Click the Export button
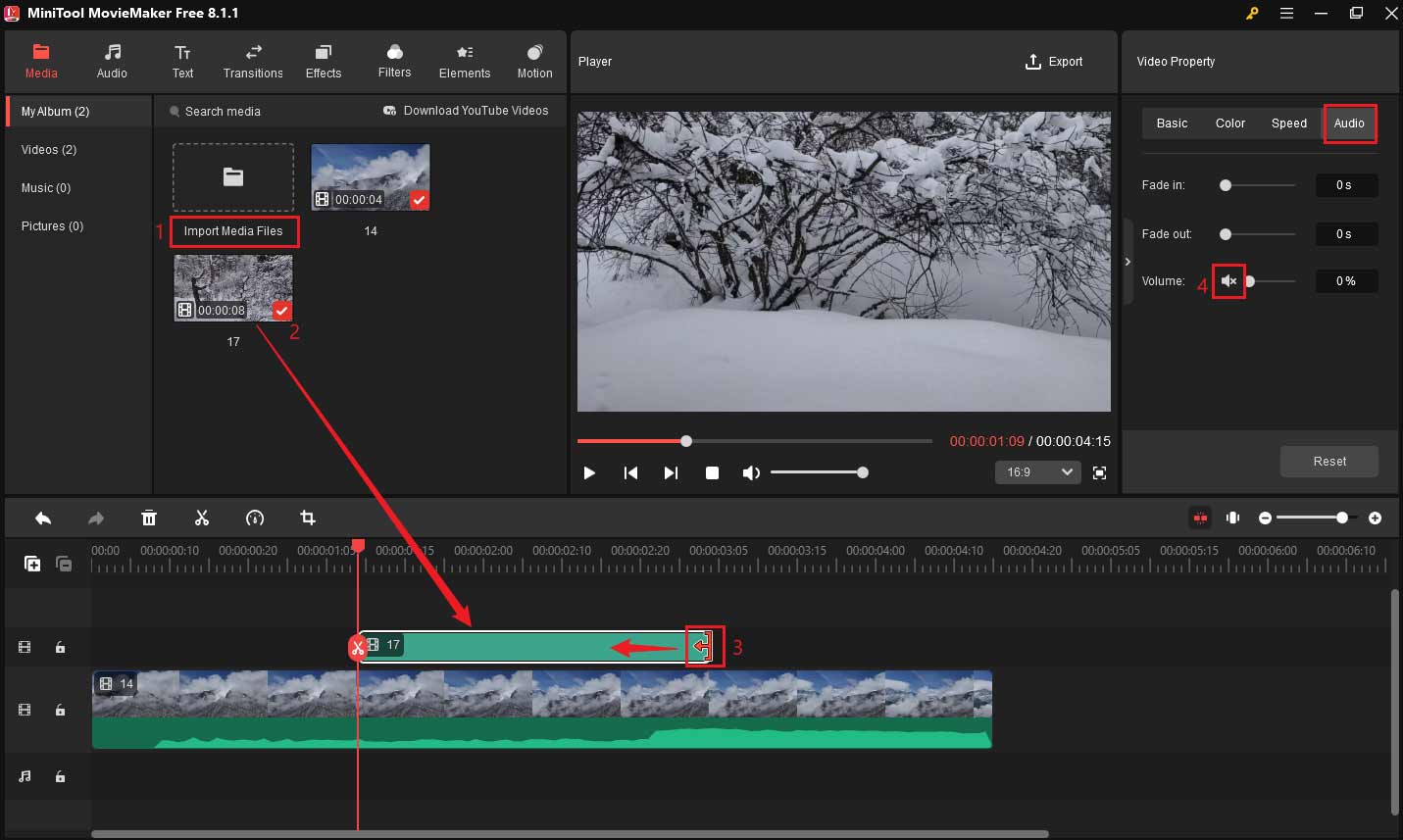Screen dimensions: 1403x840 (x=1054, y=61)
